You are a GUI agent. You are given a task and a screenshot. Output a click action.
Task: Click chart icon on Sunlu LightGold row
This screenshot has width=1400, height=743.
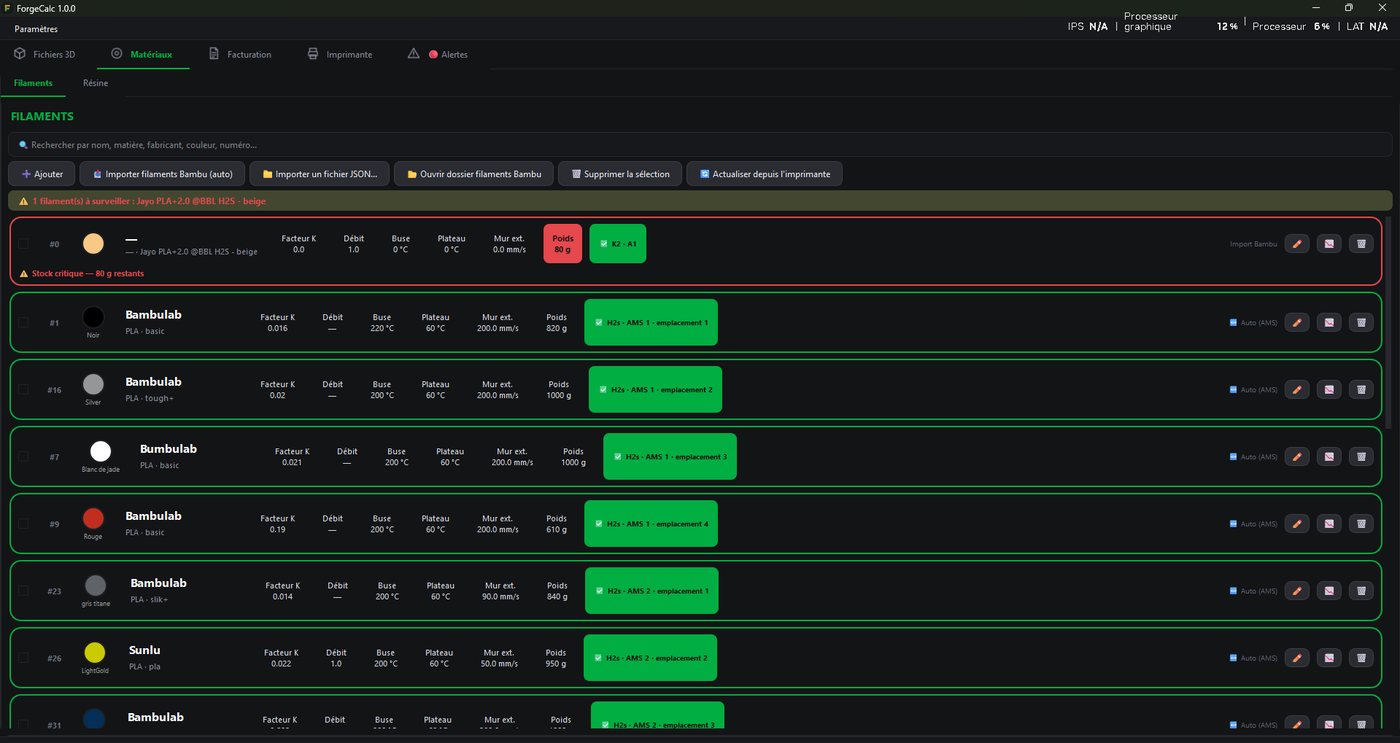(1329, 657)
